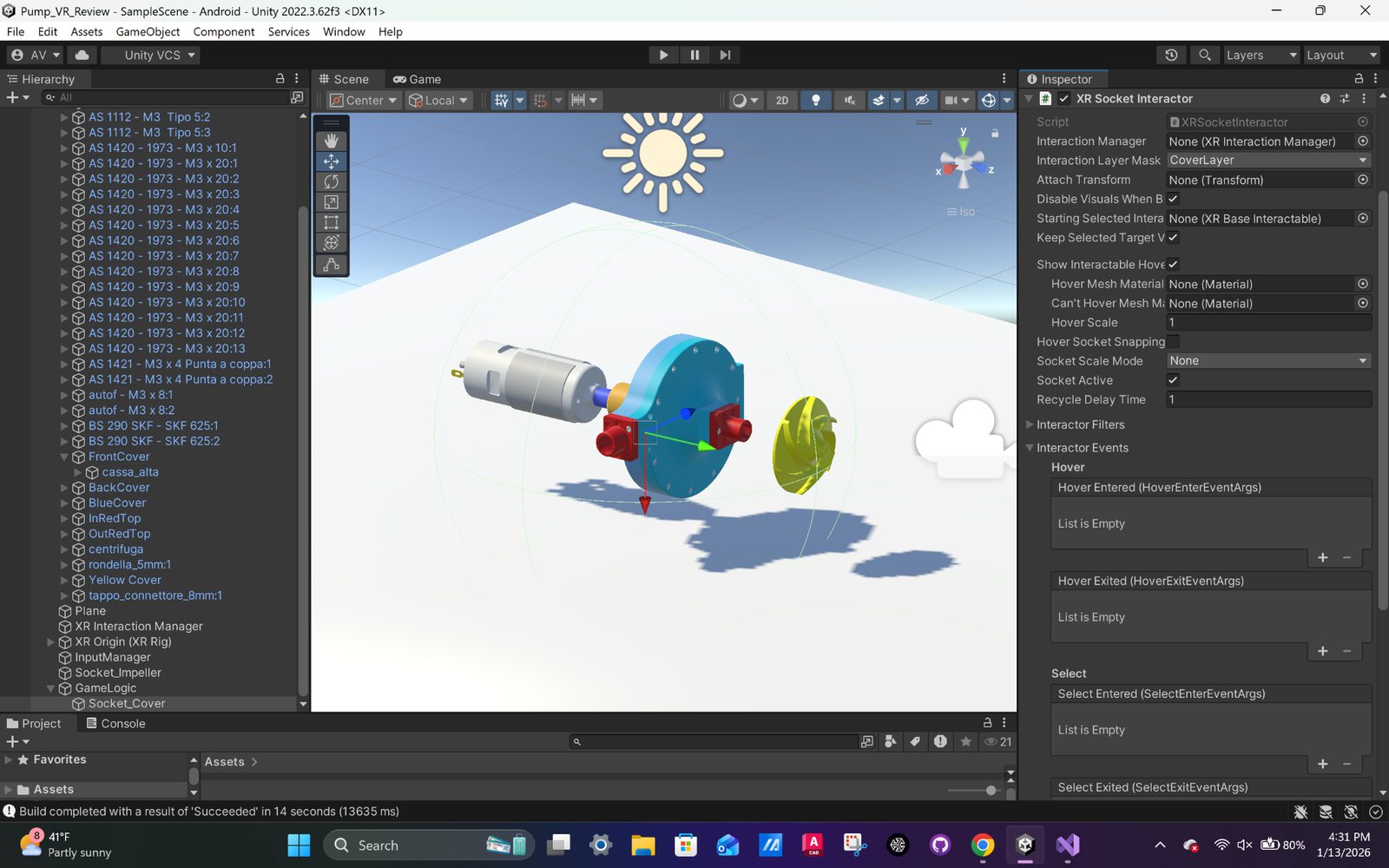Collapse Interactor Events section

[1030, 448]
